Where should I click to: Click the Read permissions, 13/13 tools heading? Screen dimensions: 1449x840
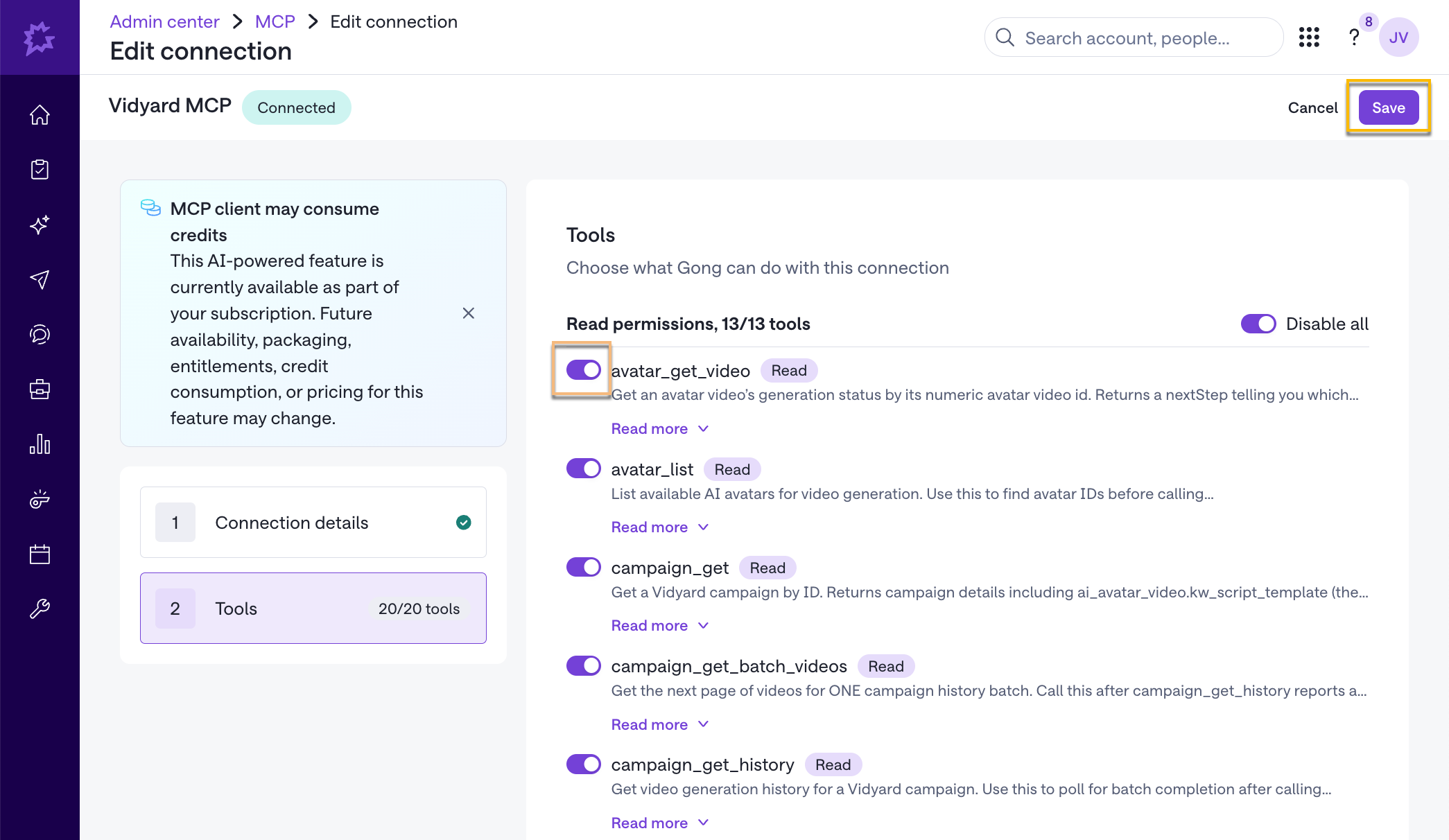click(x=688, y=324)
